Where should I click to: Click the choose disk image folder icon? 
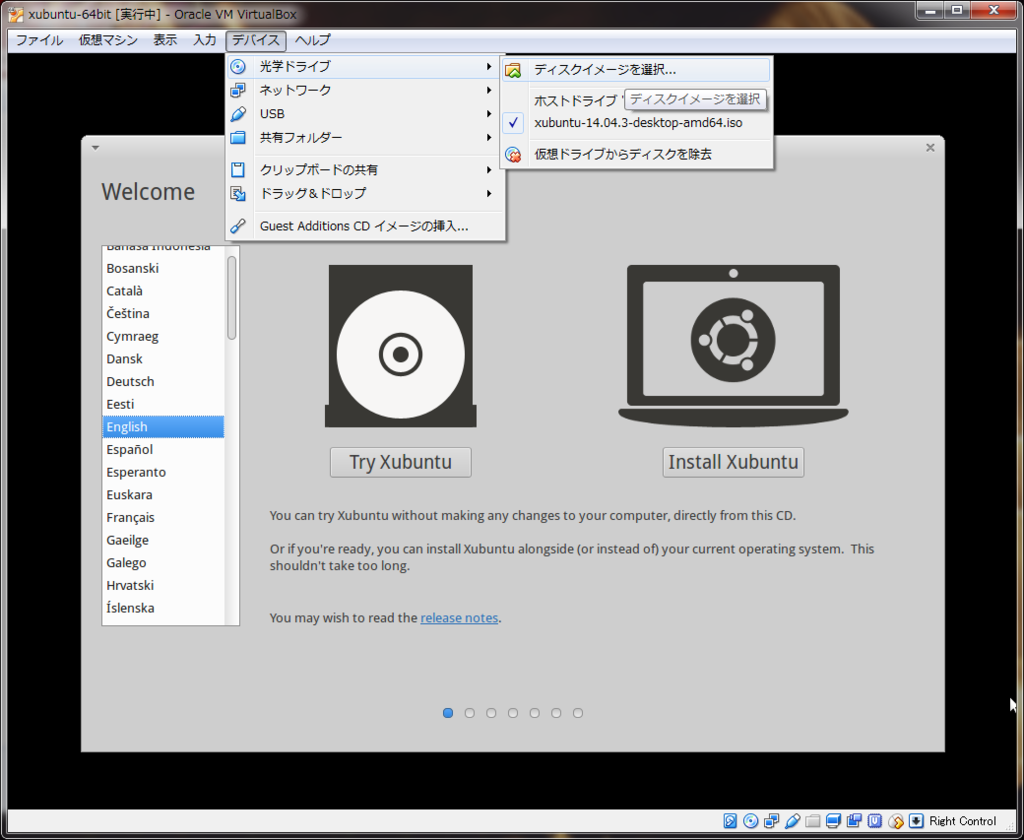pos(513,70)
